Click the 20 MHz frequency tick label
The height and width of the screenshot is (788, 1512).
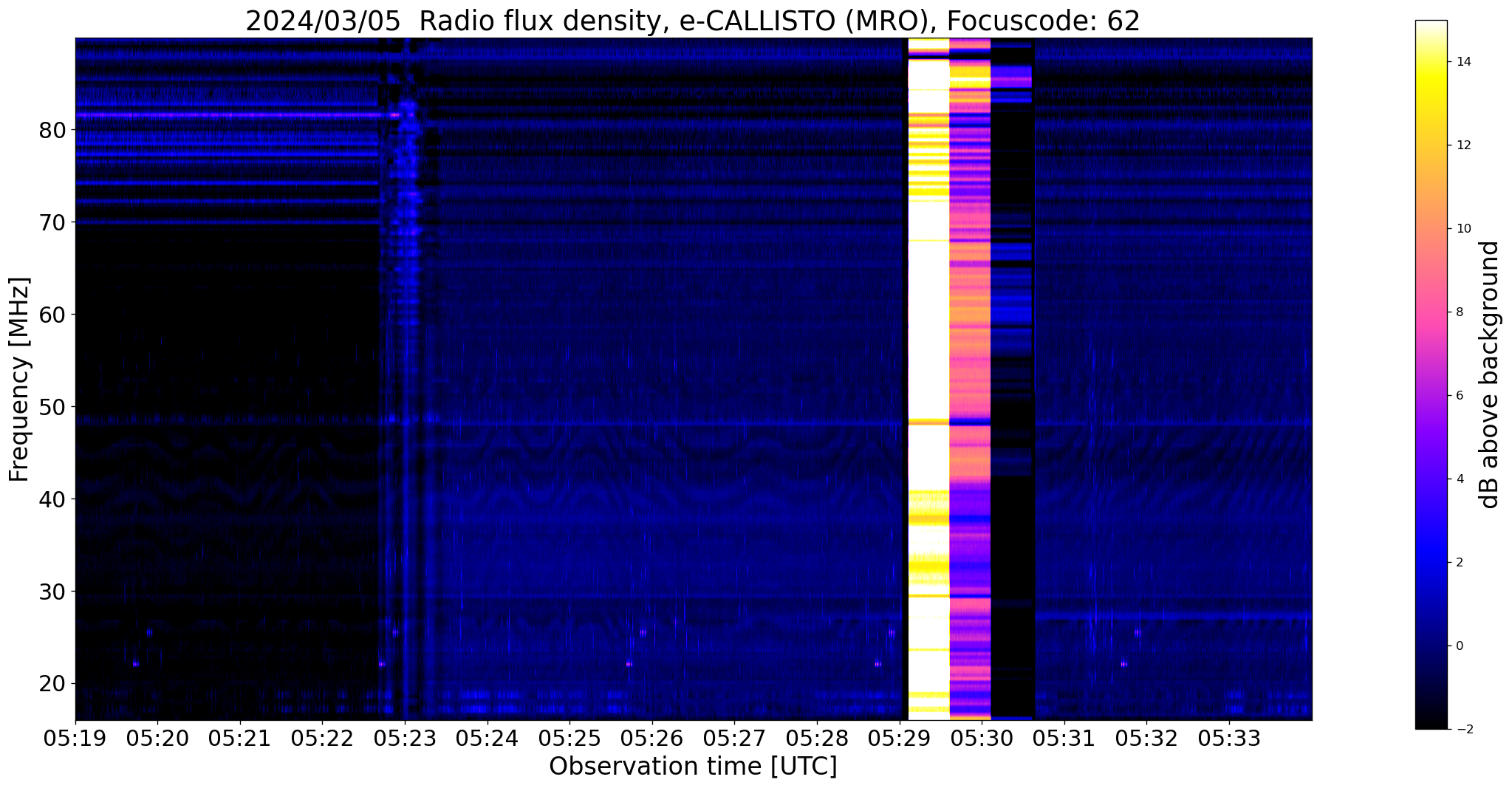coord(52,684)
